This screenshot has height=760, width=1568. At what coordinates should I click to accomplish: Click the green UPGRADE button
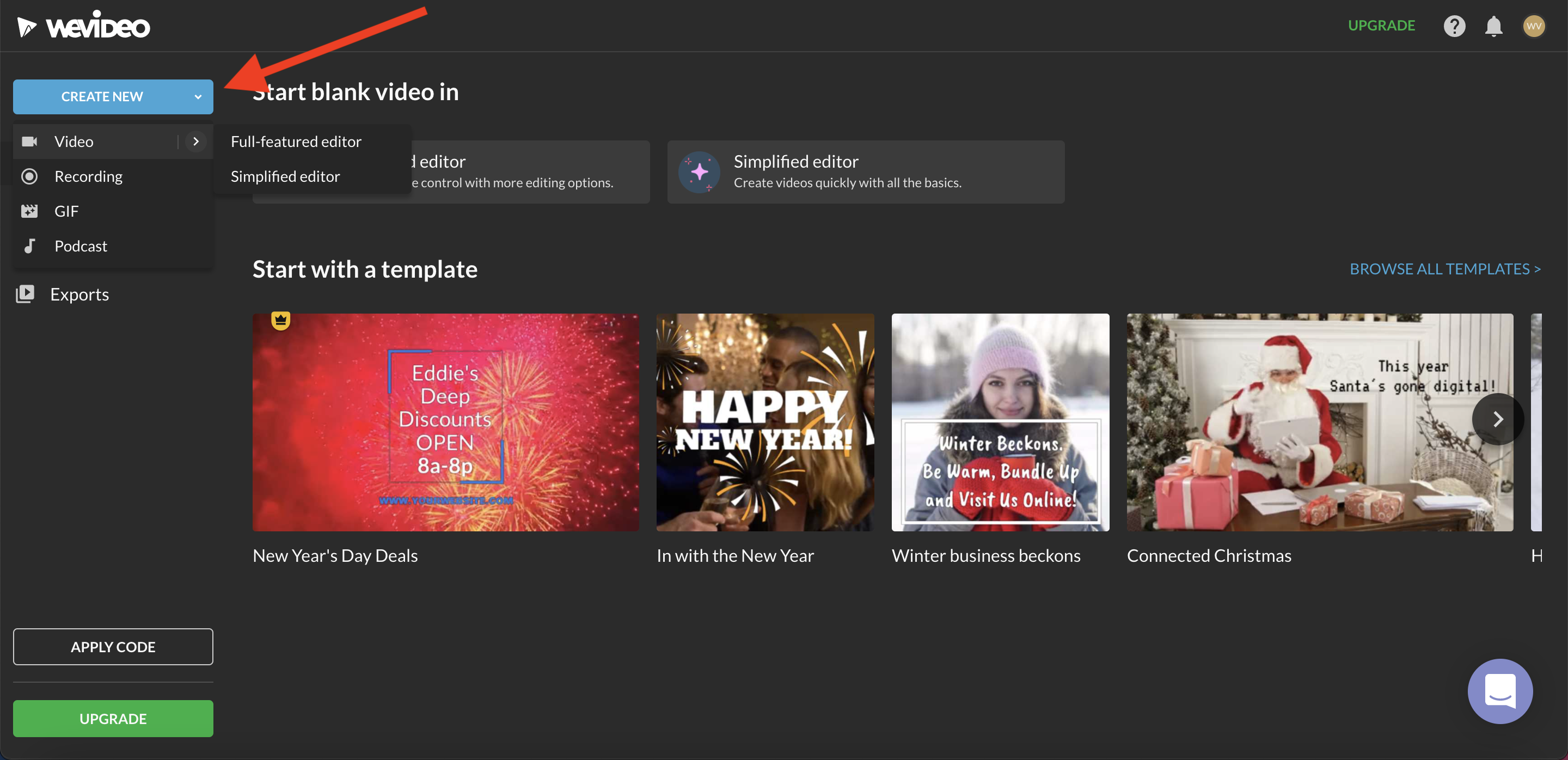point(113,718)
